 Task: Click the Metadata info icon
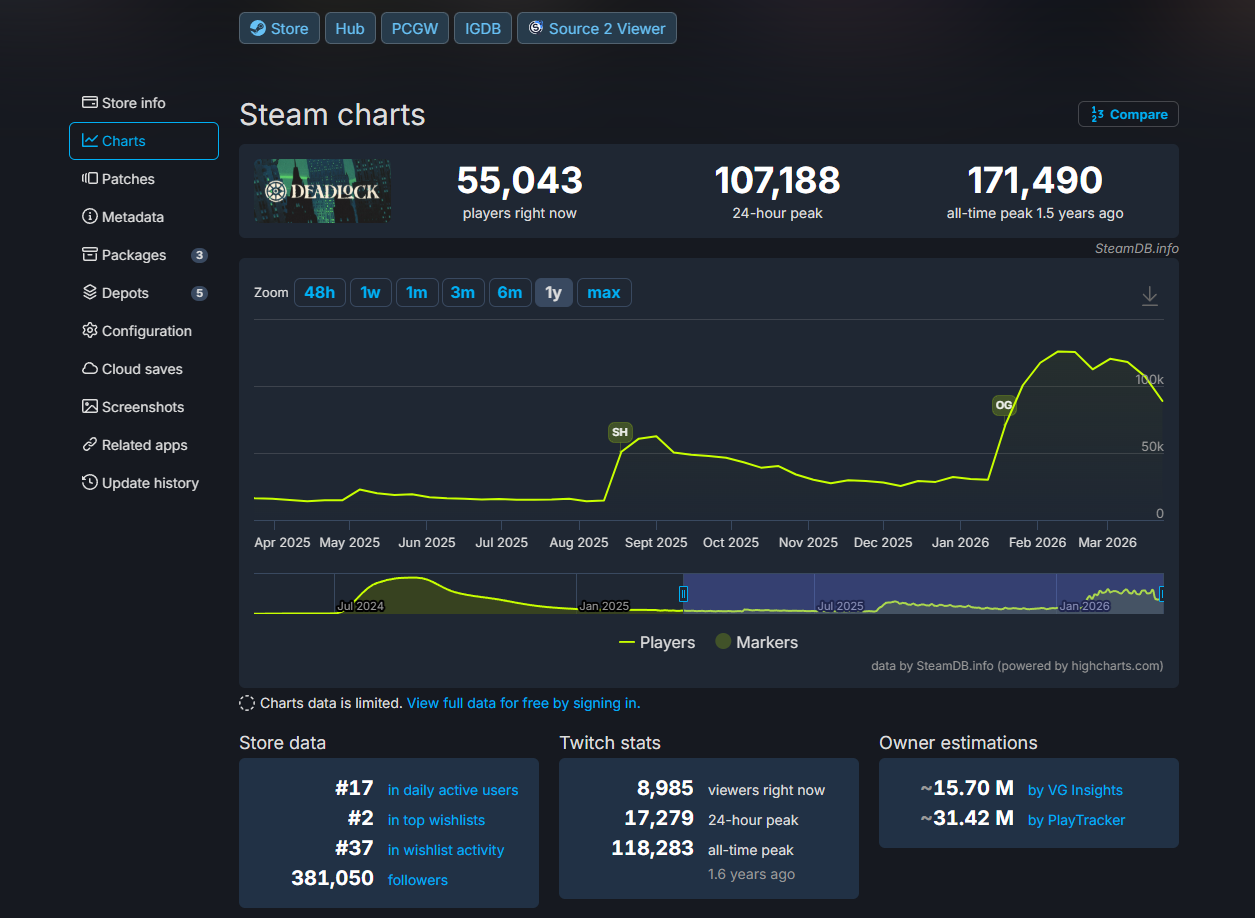point(90,217)
